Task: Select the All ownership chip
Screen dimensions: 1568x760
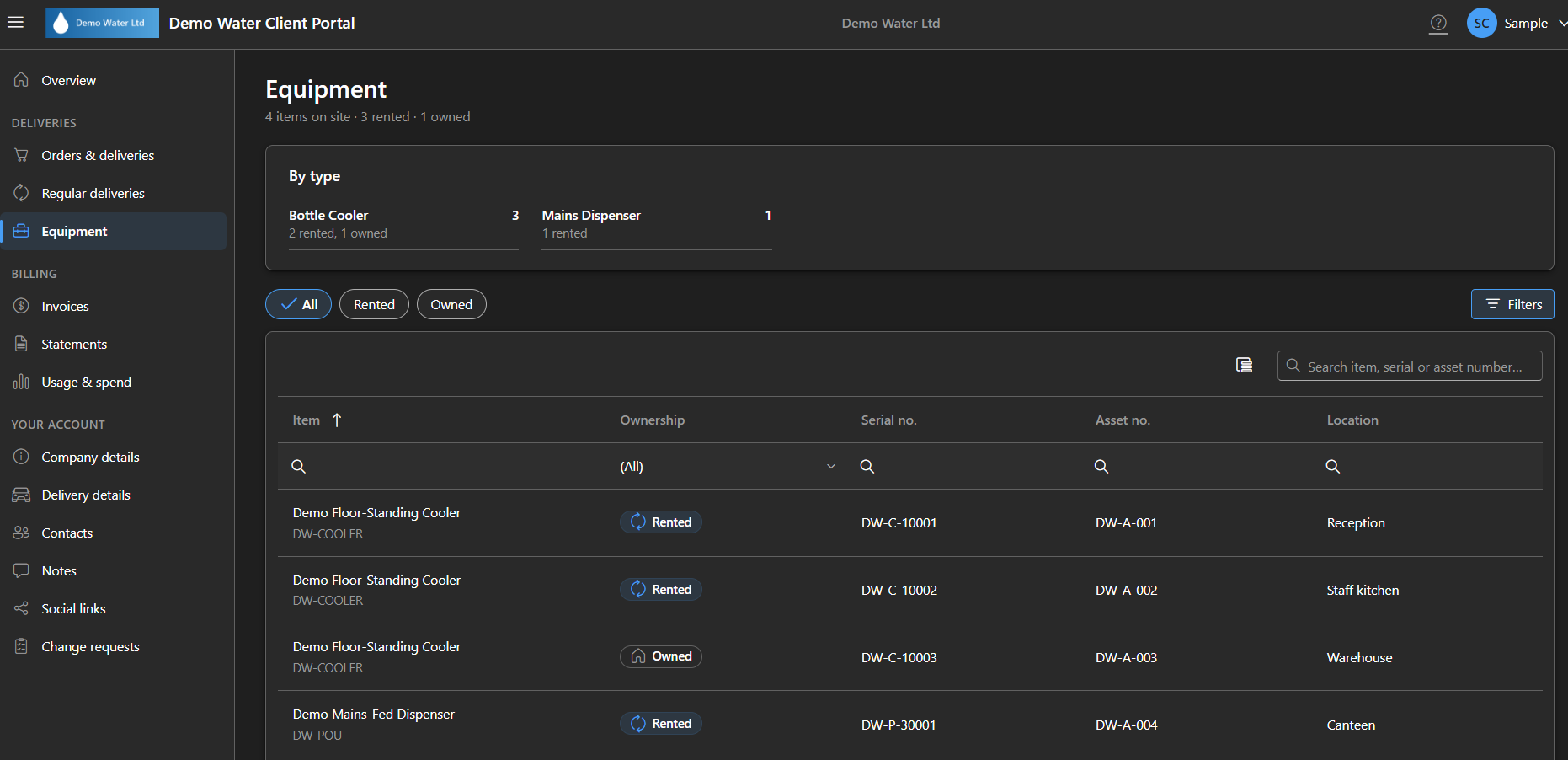Action: point(298,304)
